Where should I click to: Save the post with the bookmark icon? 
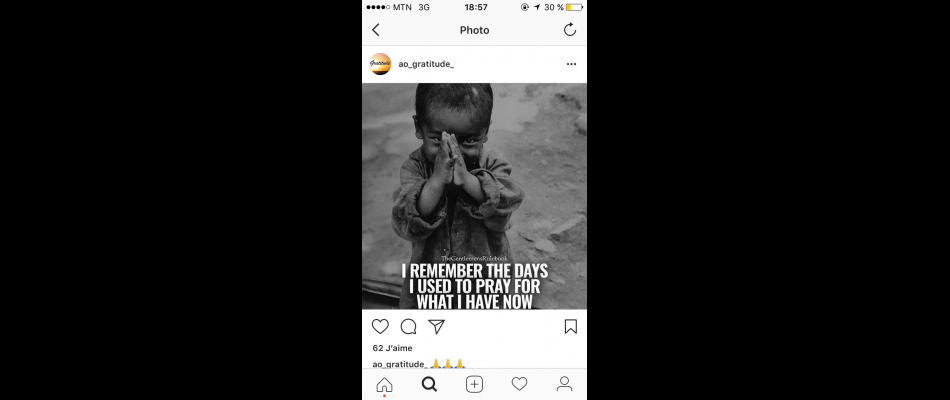571,327
